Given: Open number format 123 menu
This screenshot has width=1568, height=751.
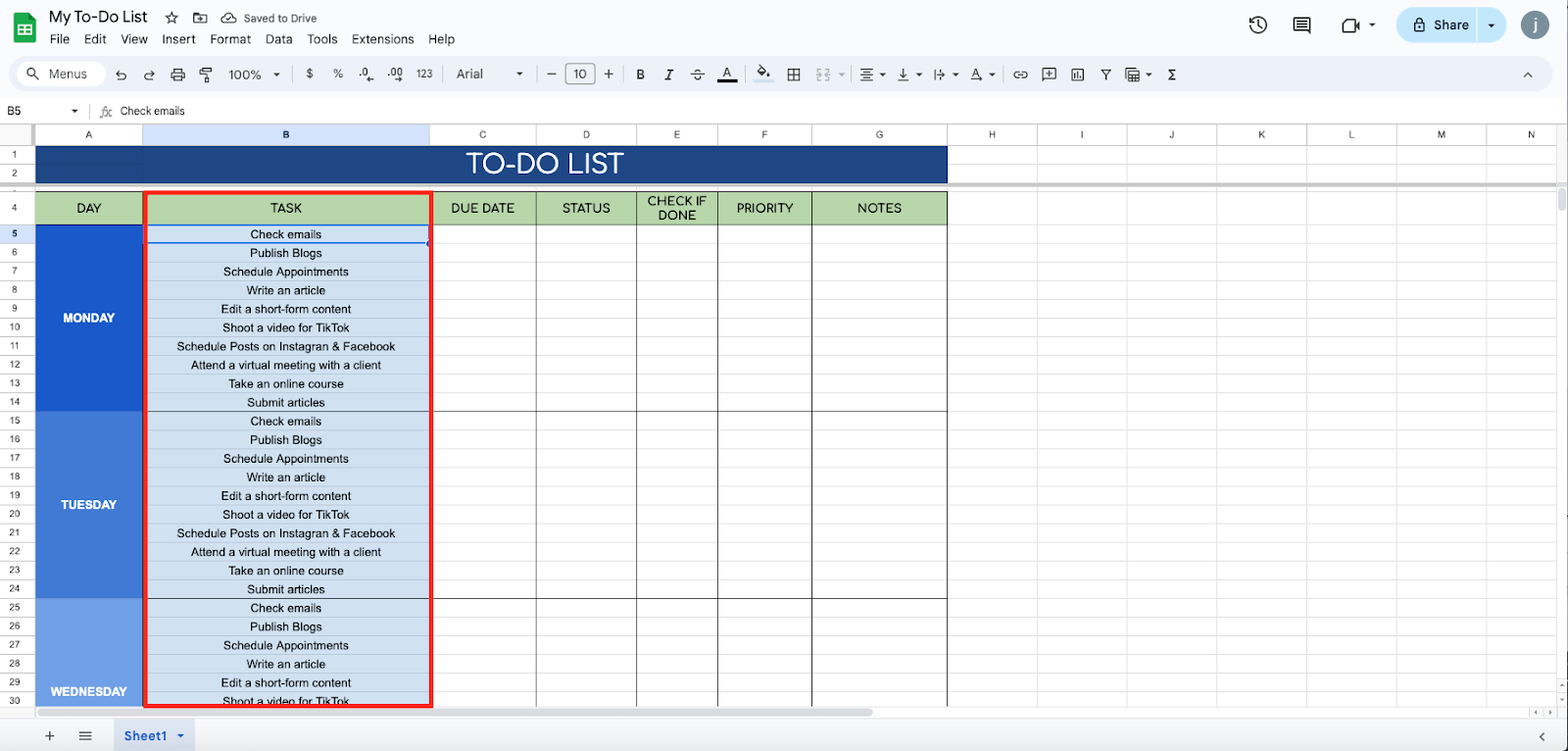Looking at the screenshot, I should coord(424,74).
